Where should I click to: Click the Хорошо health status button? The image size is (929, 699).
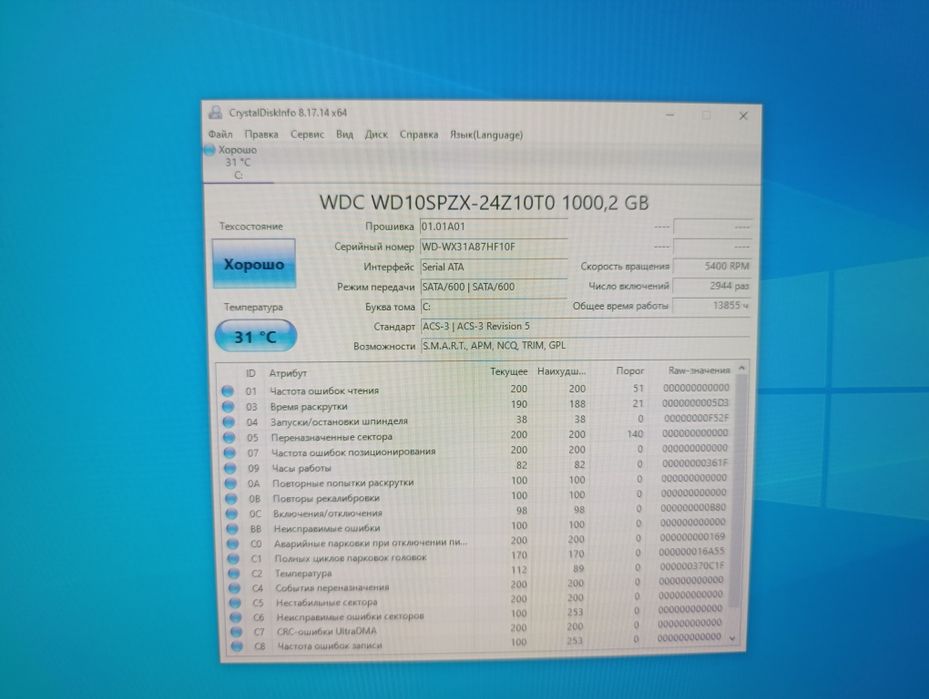pyautogui.click(x=254, y=264)
